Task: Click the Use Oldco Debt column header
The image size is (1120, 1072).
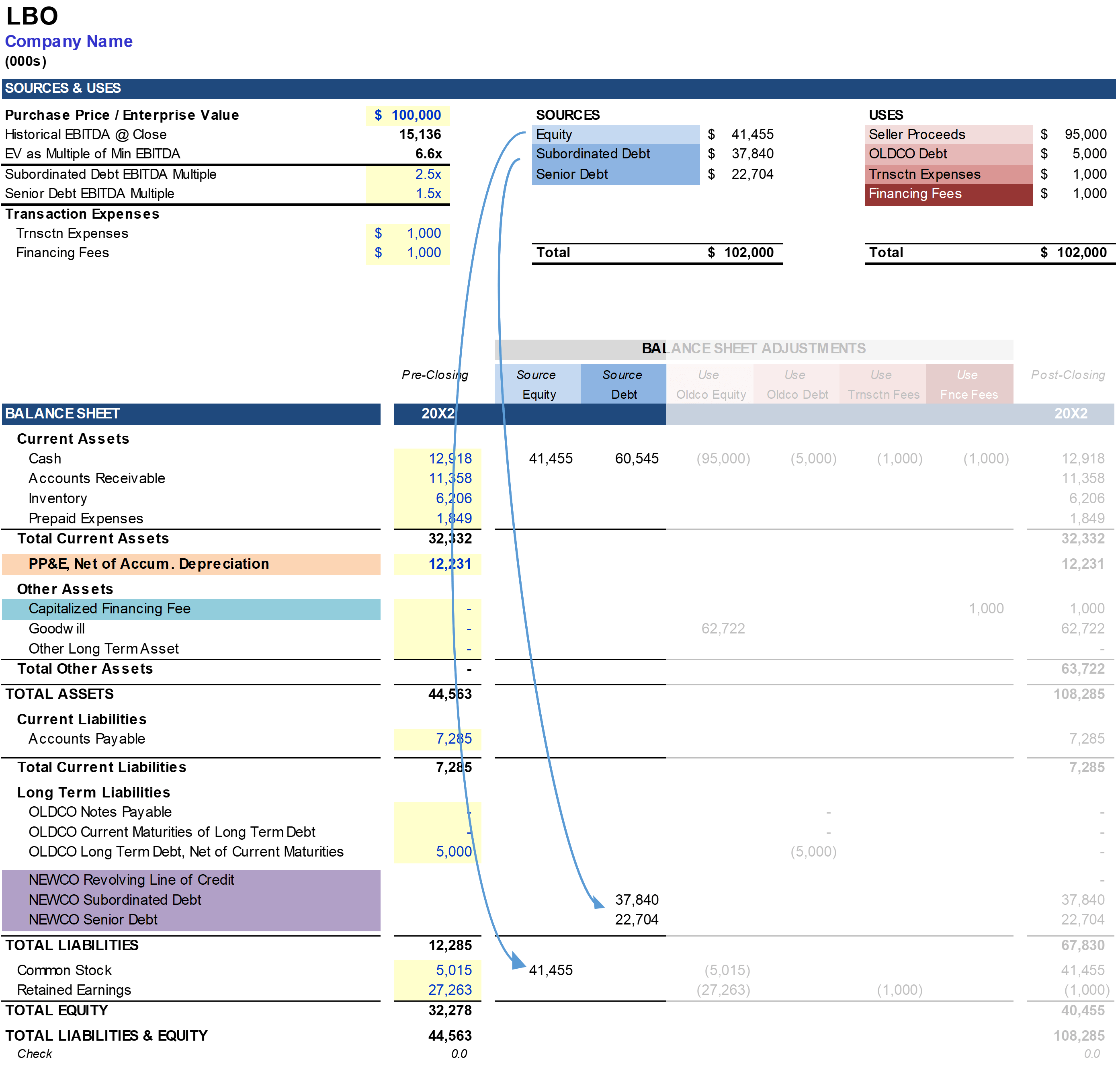Action: pyautogui.click(x=796, y=384)
